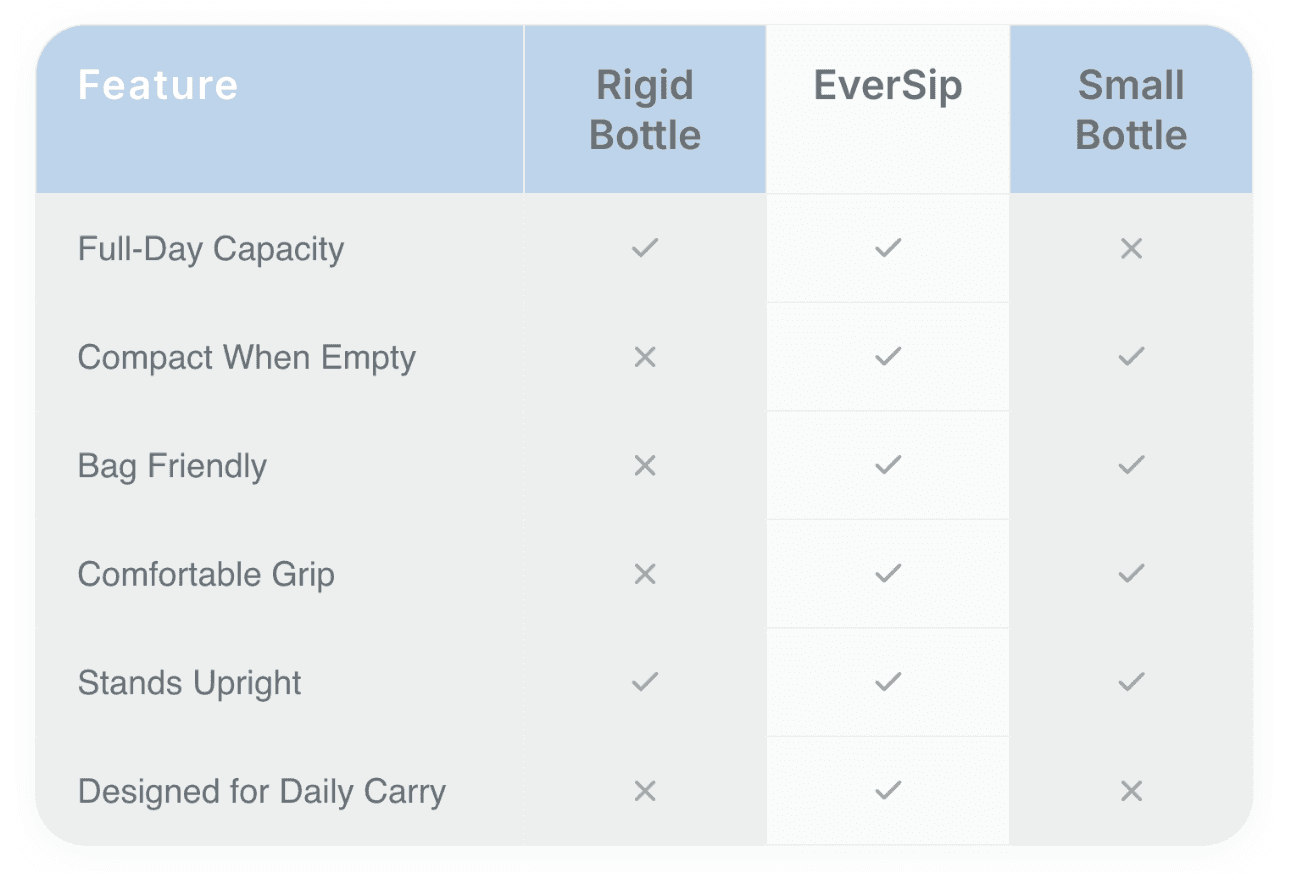Click the Feature column header

click(x=158, y=85)
